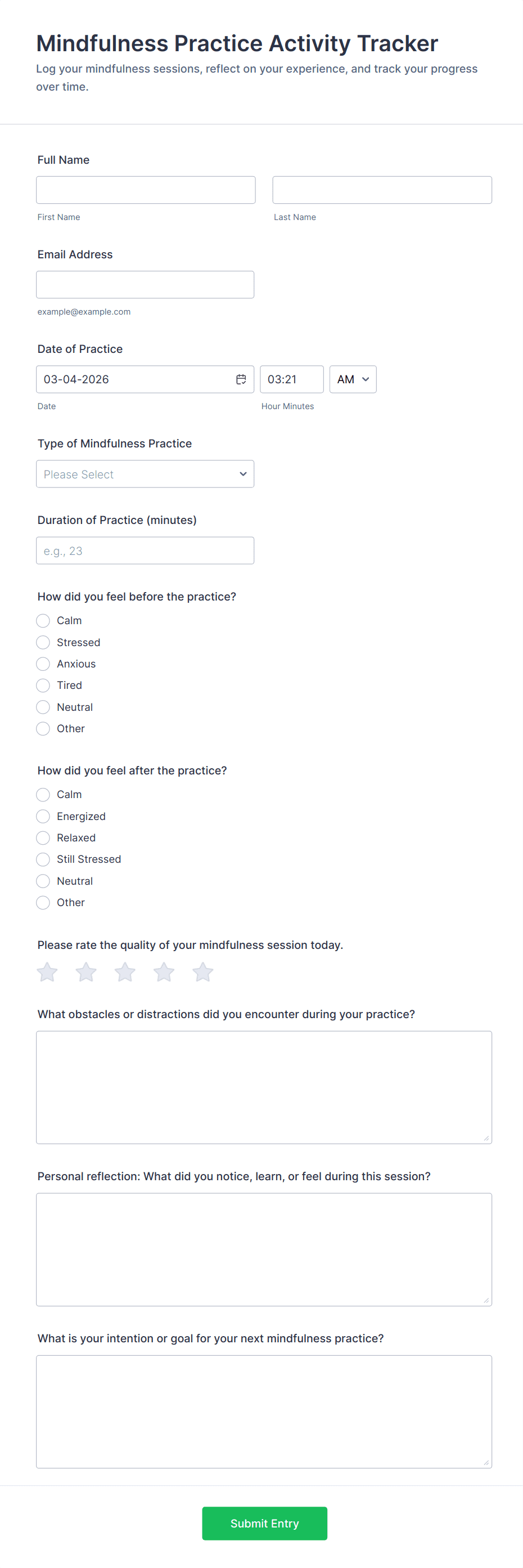
Task: Expand the AM/PM selector
Action: coord(353,379)
